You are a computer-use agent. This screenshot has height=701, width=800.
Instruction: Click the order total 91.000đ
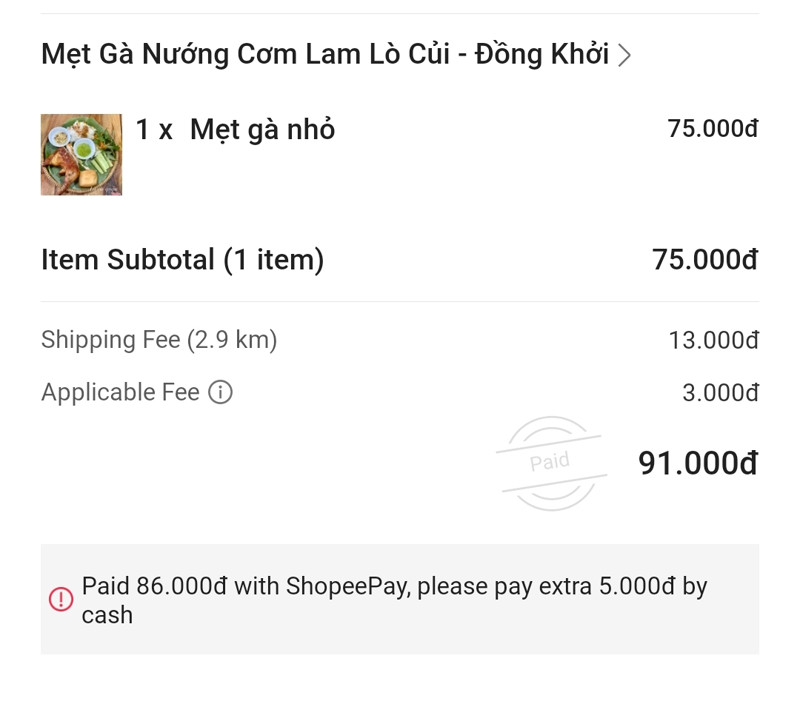pos(697,463)
